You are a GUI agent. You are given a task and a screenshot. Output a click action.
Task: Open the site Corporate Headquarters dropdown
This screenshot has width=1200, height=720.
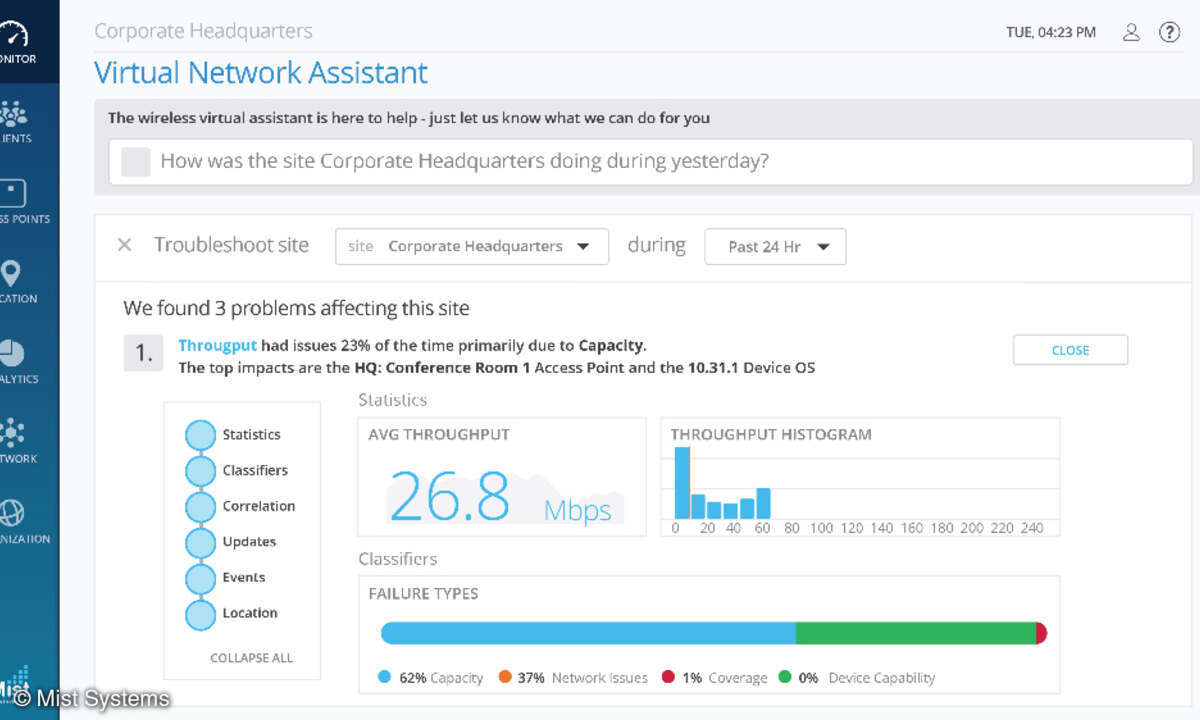click(472, 246)
